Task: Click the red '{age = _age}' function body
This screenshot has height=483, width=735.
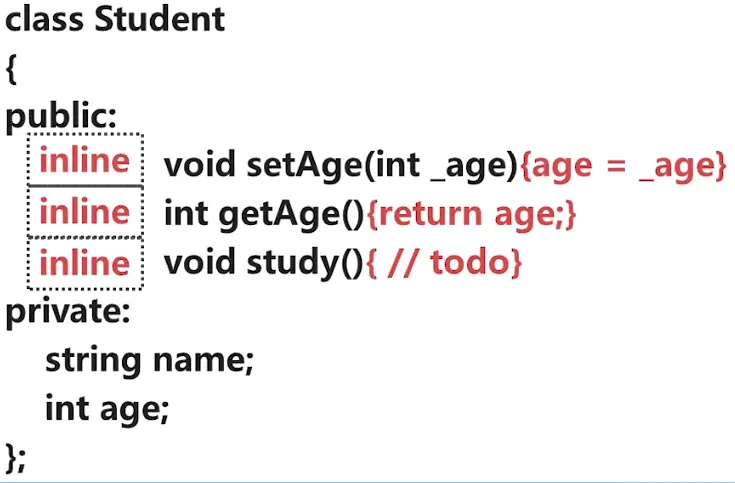Action: point(623,165)
